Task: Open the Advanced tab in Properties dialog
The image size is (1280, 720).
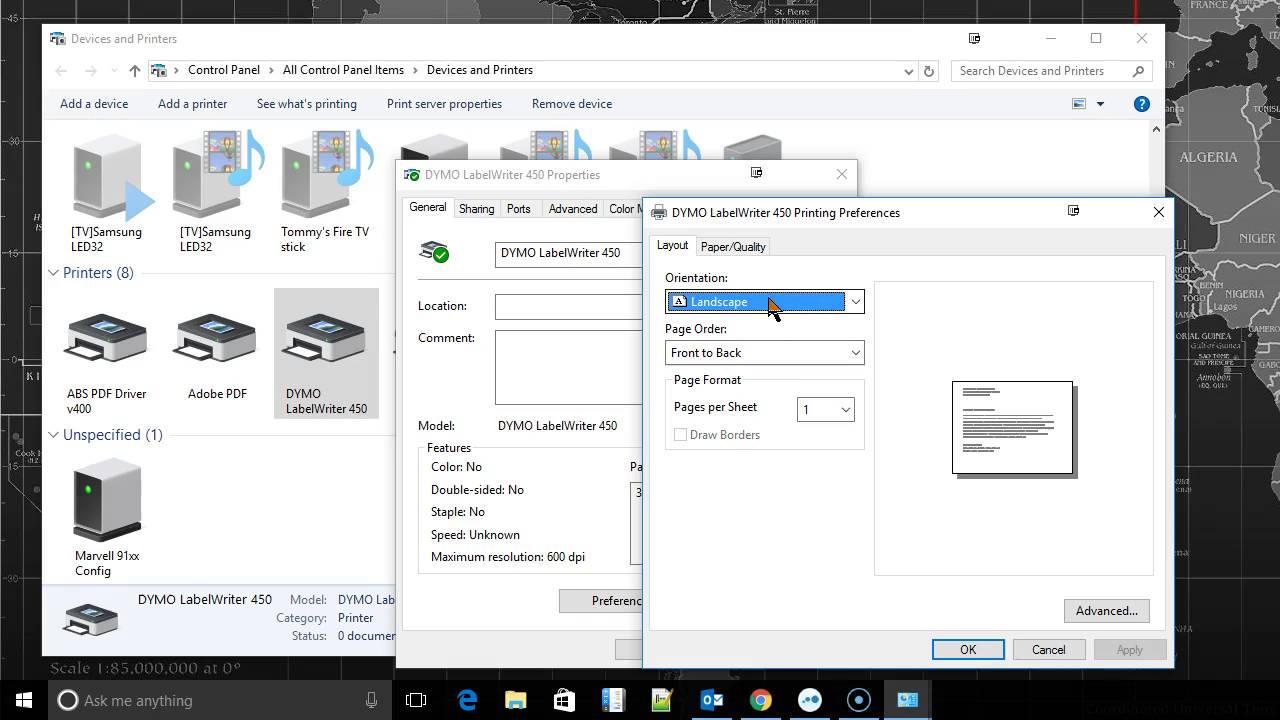Action: [x=573, y=209]
